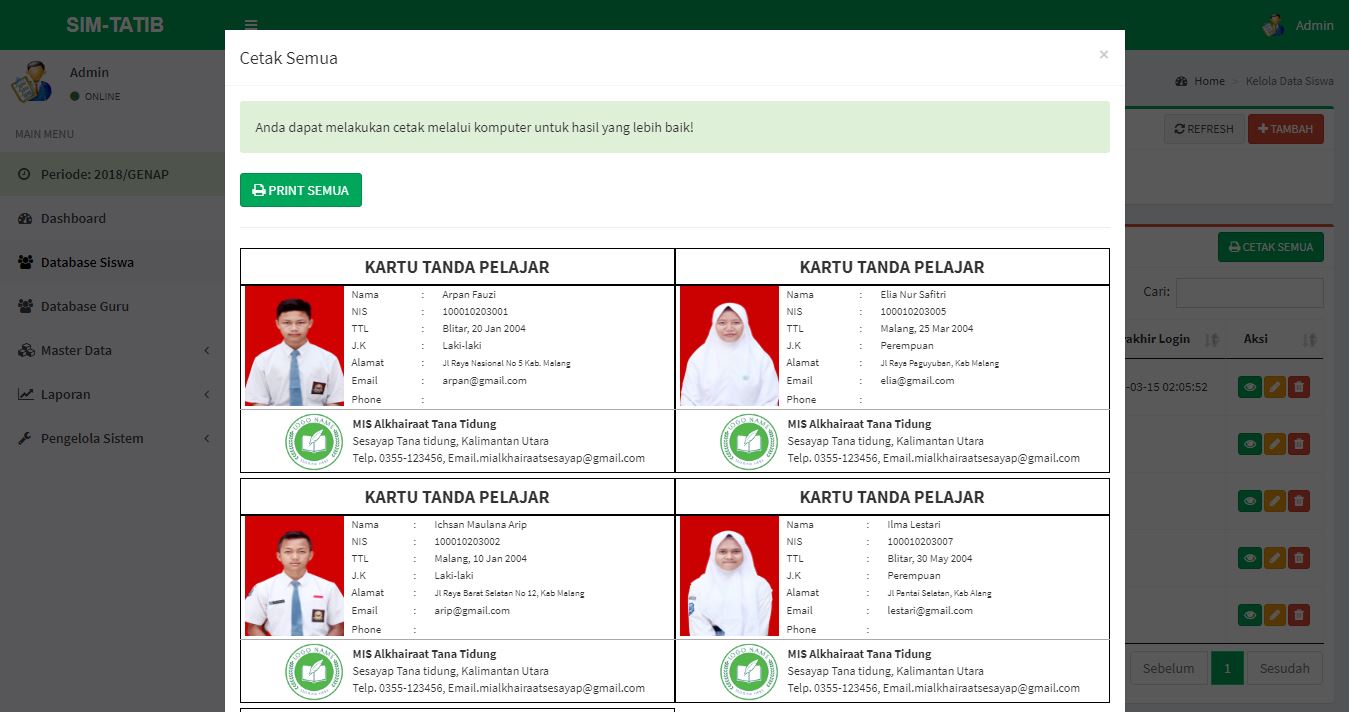This screenshot has width=1349, height=712.
Task: Click the Database Siswa users icon
Action: pyautogui.click(x=25, y=262)
